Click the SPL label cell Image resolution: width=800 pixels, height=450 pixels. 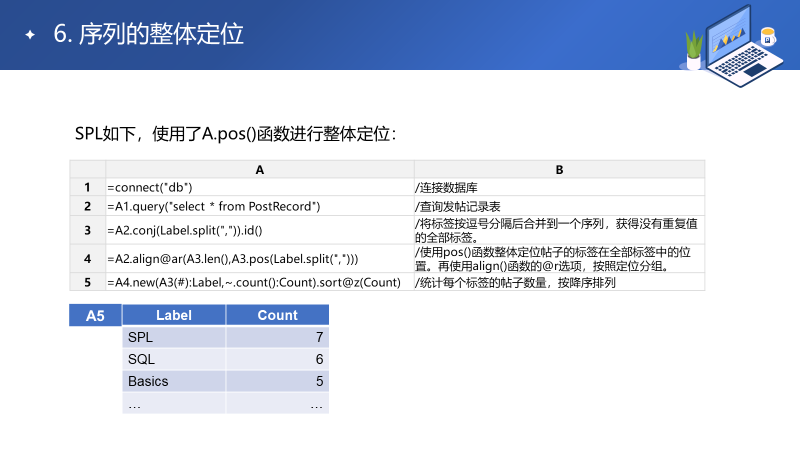174,337
